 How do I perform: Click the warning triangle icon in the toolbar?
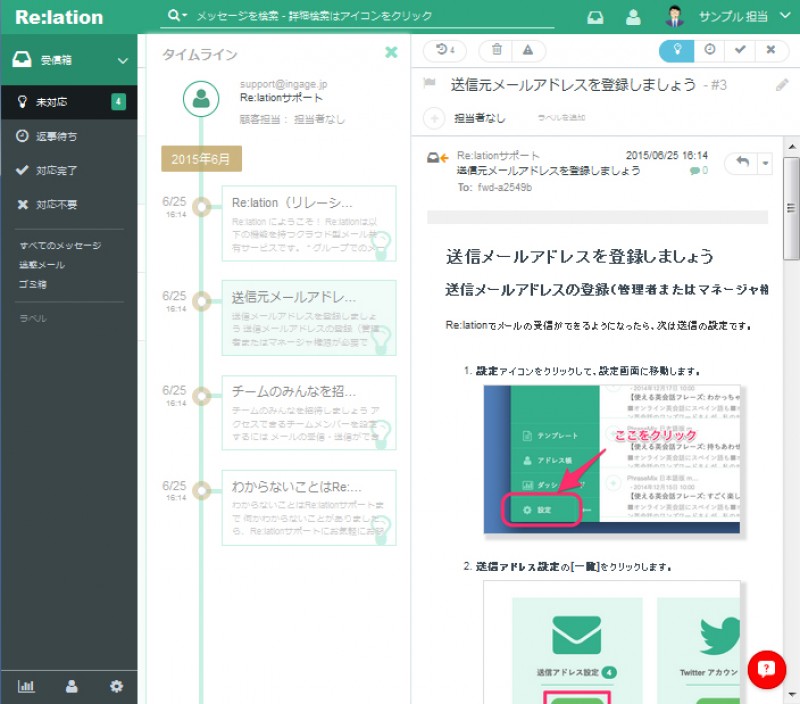(x=528, y=50)
